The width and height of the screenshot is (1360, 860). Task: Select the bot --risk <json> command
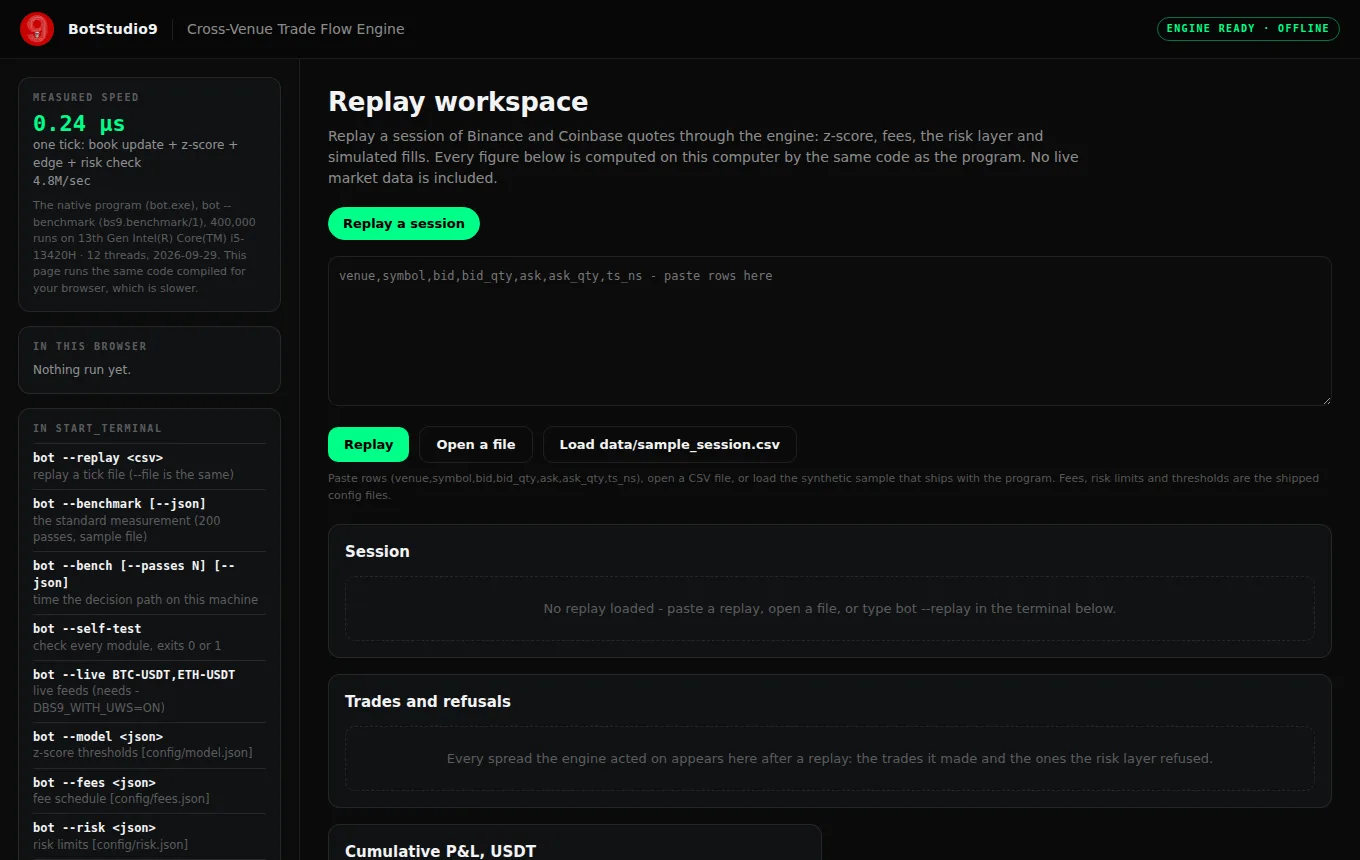click(94, 828)
